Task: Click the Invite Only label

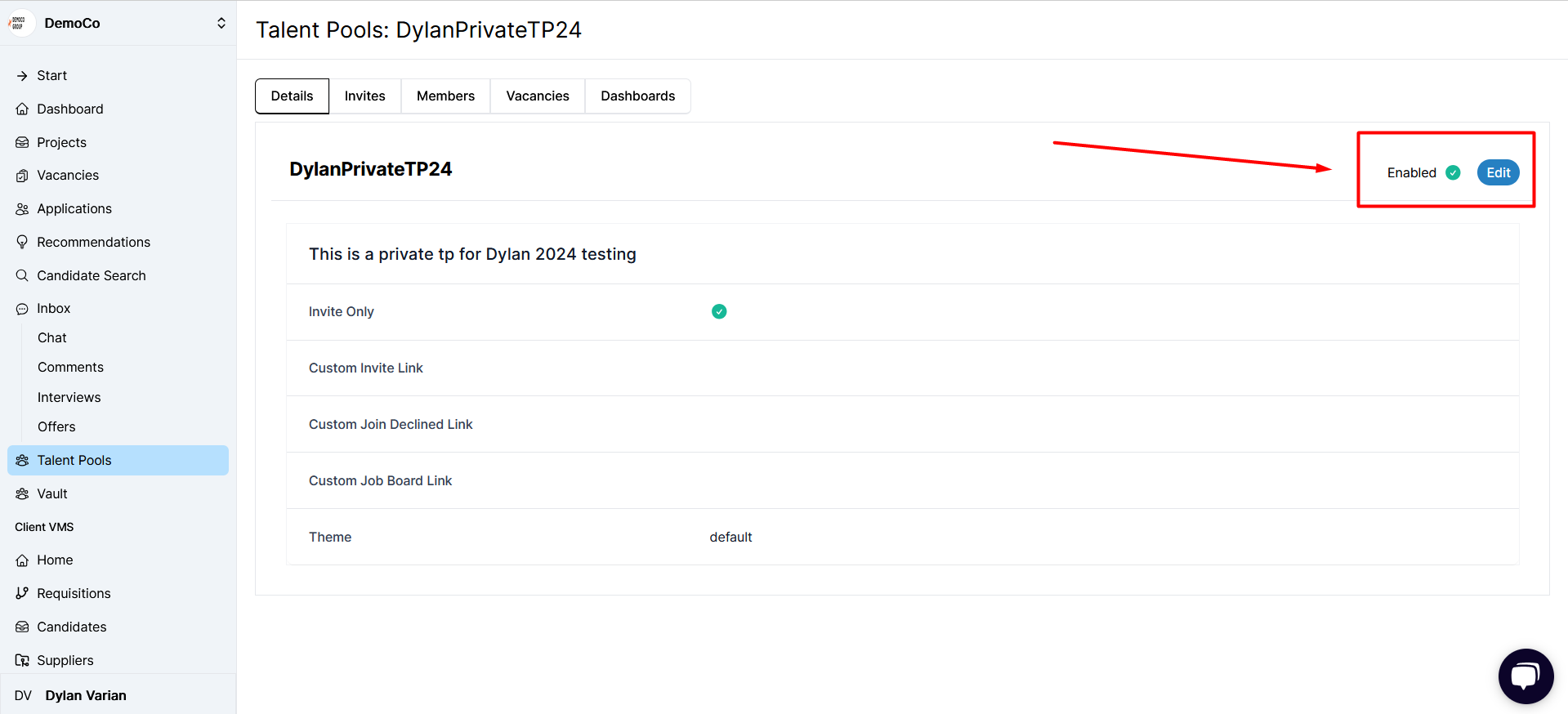Action: coord(341,311)
